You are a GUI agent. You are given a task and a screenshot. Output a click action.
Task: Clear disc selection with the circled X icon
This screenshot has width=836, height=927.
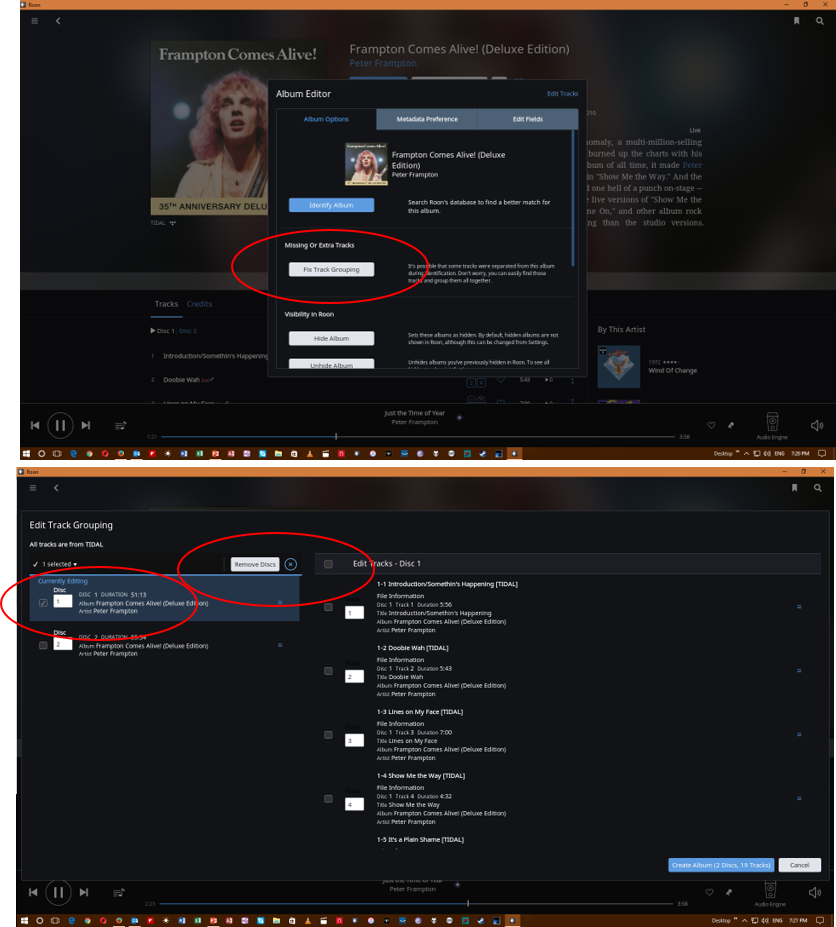pos(291,564)
